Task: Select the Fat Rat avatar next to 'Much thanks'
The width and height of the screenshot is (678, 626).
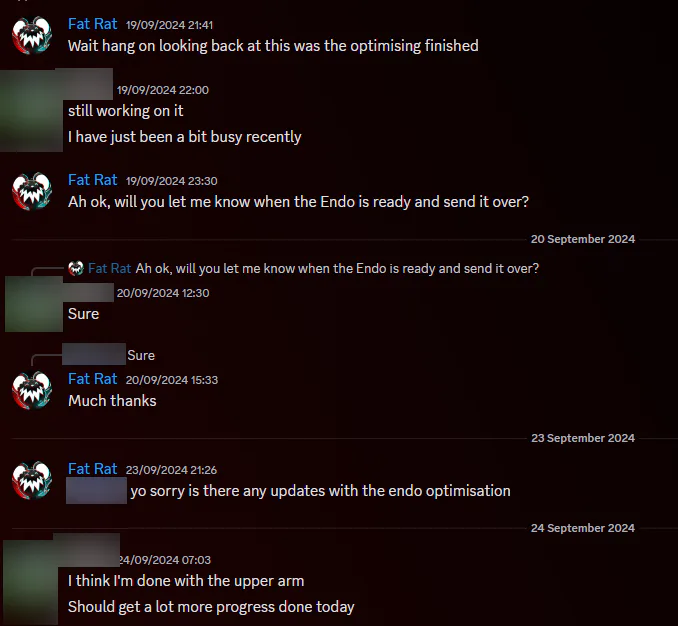Action: click(32, 390)
